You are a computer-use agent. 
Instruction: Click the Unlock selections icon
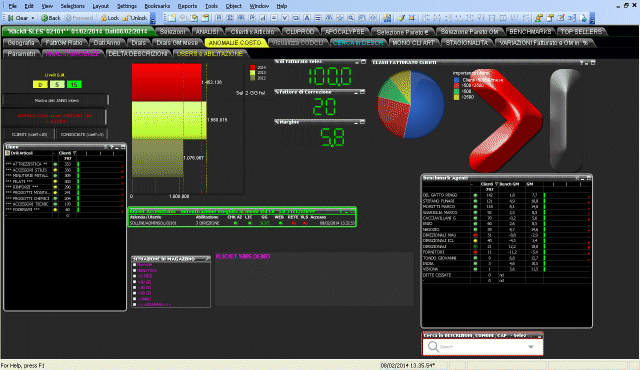tap(125, 18)
